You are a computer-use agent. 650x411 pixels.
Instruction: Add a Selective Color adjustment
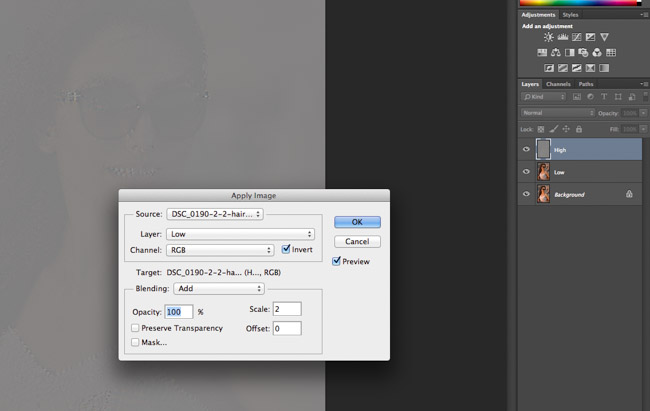pos(590,68)
